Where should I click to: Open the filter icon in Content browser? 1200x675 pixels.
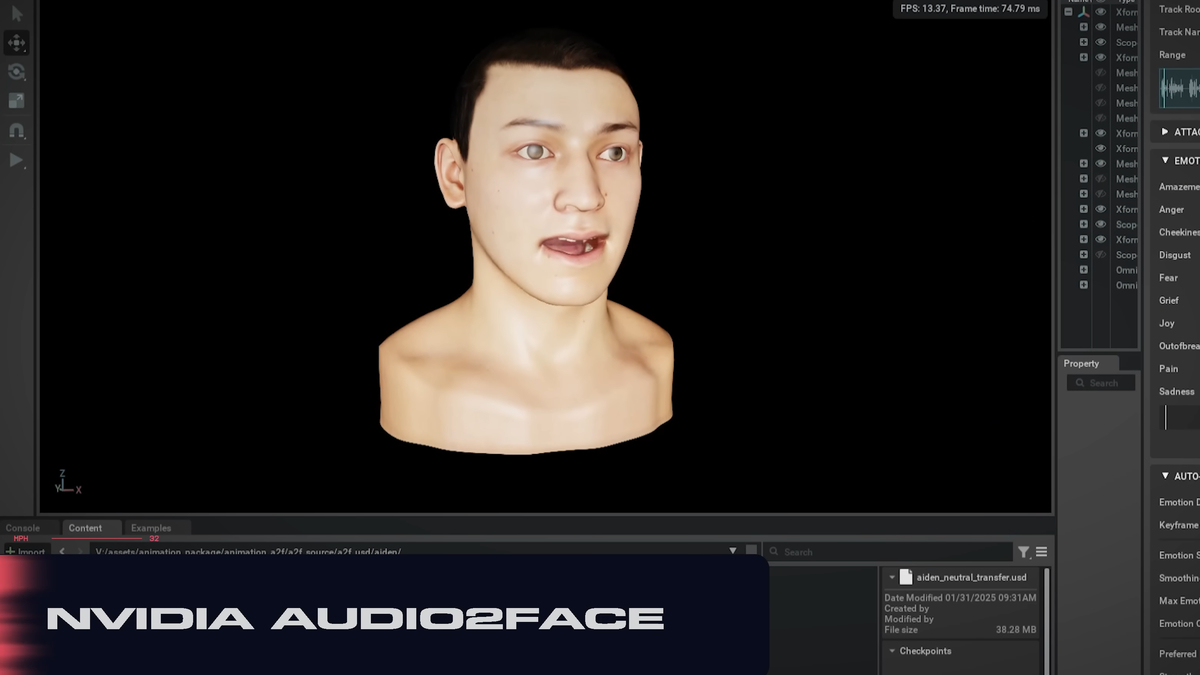pyautogui.click(x=1023, y=552)
